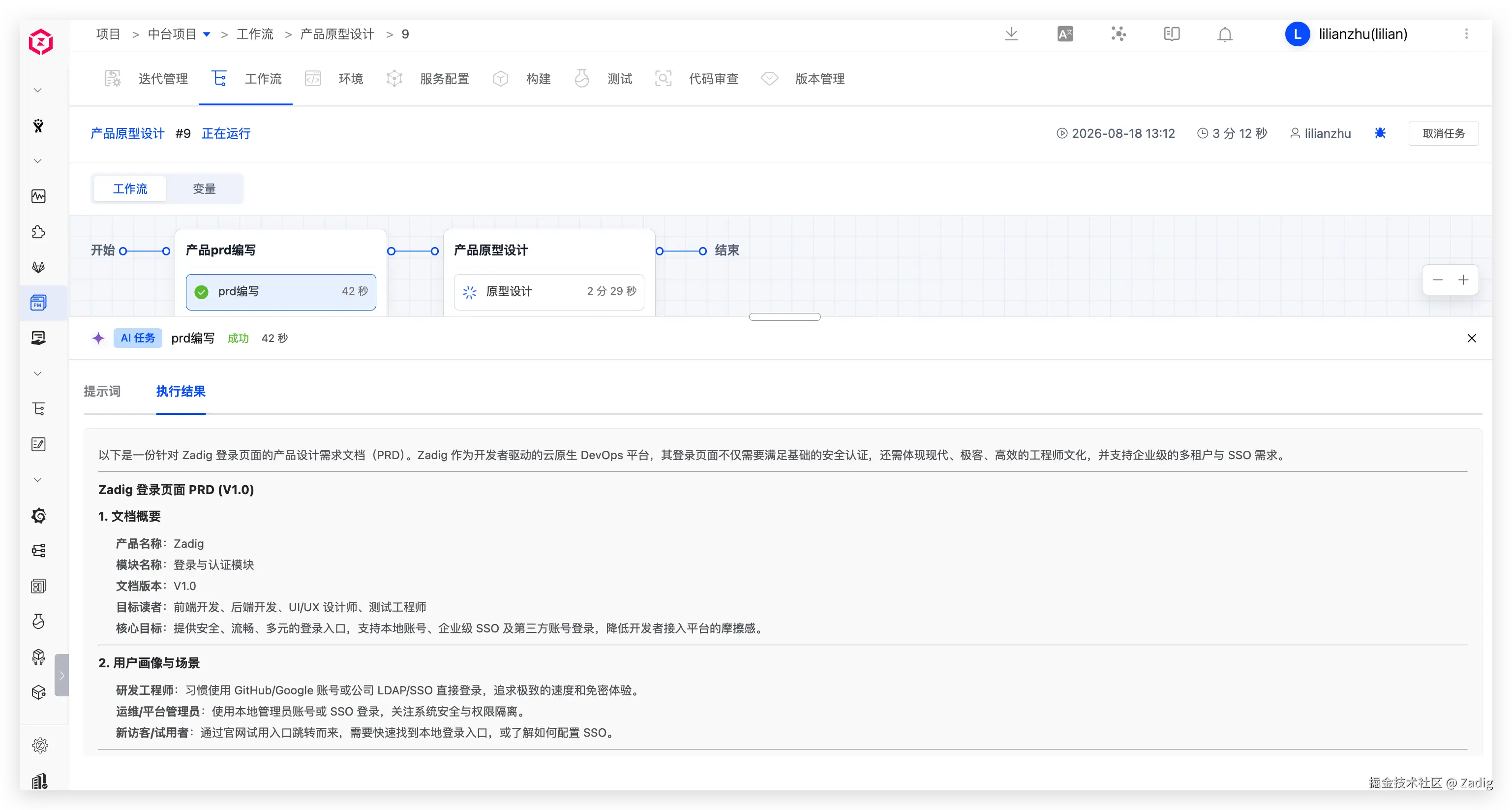Open the building with checkmark icon
The width and height of the screenshot is (1512, 810).
pos(40,780)
